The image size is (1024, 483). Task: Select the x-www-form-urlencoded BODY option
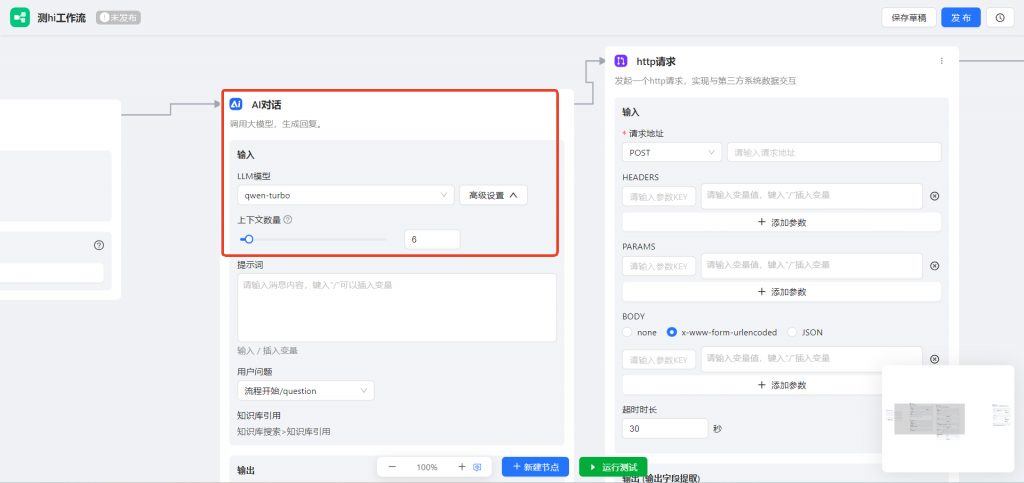(x=672, y=332)
